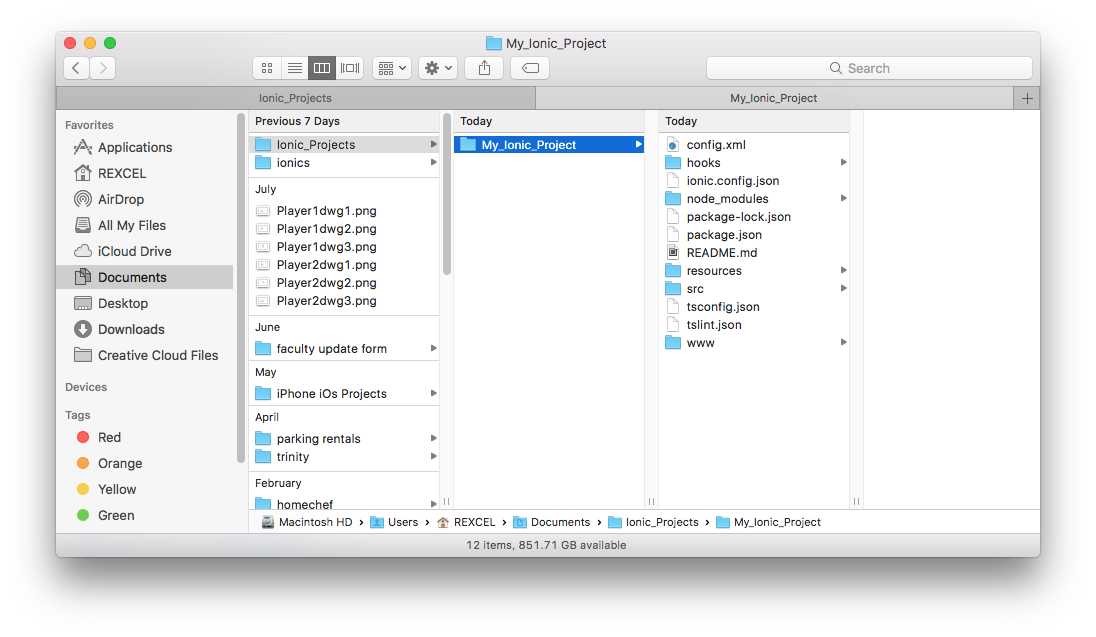Switch to list view in the toolbar
Viewport: 1096px width, 637px height.
click(x=294, y=67)
